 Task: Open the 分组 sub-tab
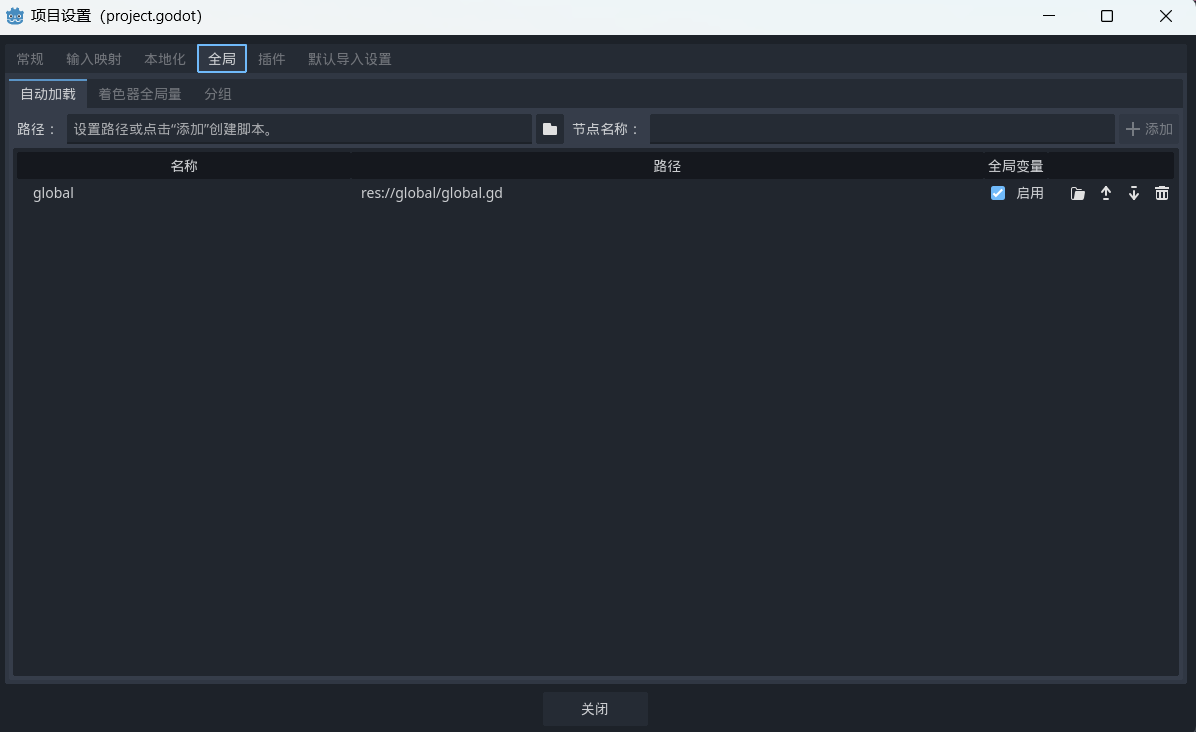(x=218, y=94)
